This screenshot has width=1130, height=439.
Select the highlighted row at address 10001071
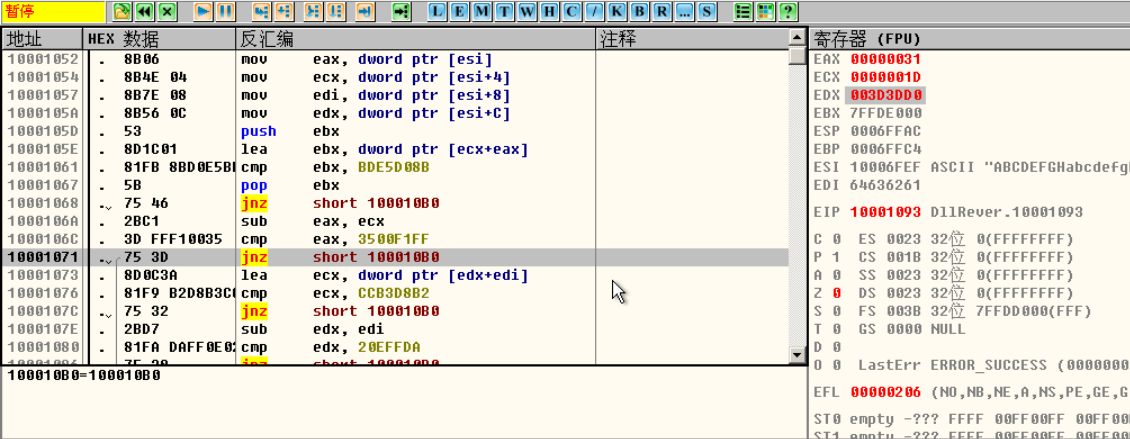pyautogui.click(x=395, y=257)
